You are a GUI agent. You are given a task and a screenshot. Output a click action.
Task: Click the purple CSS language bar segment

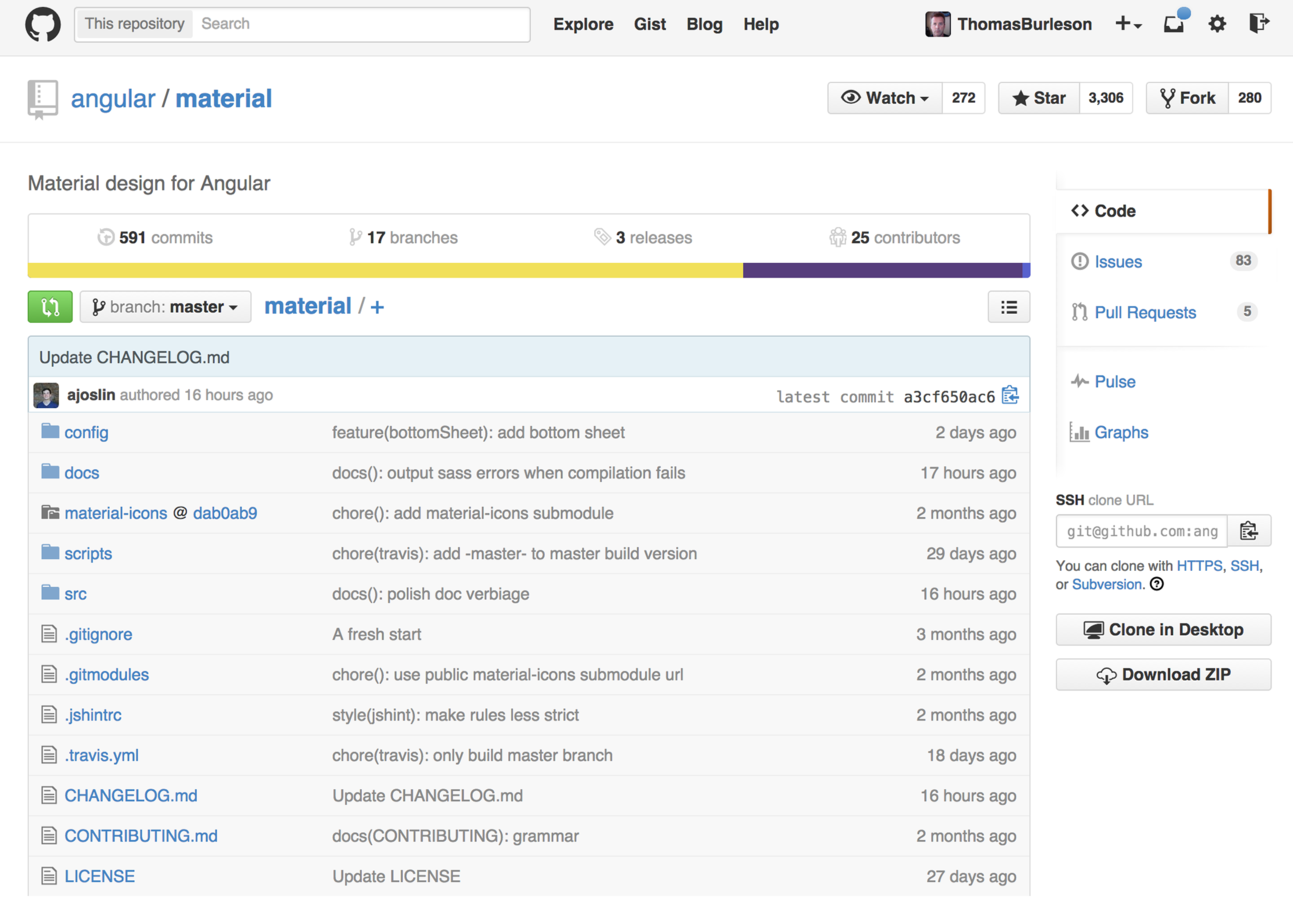click(882, 270)
